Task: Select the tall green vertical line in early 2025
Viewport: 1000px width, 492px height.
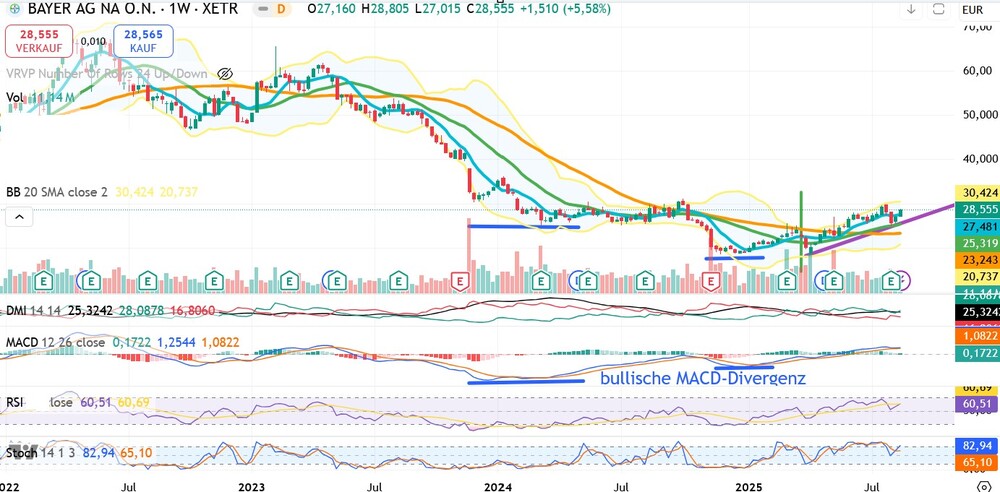Action: tap(800, 231)
